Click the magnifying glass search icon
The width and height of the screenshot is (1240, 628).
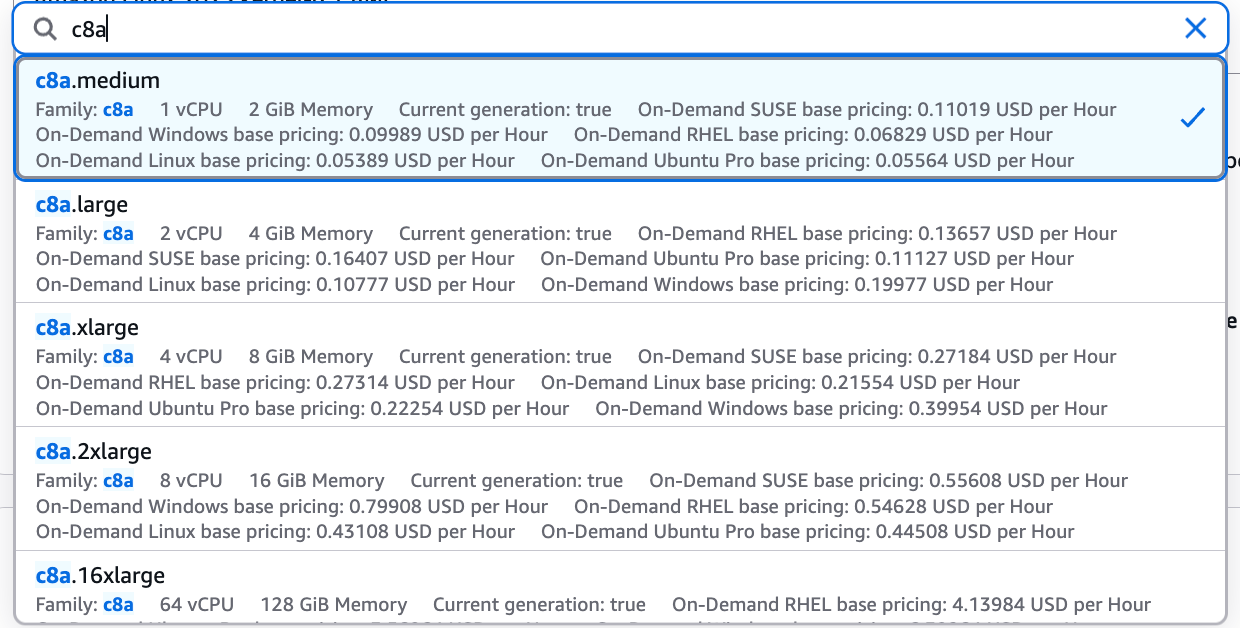(46, 29)
